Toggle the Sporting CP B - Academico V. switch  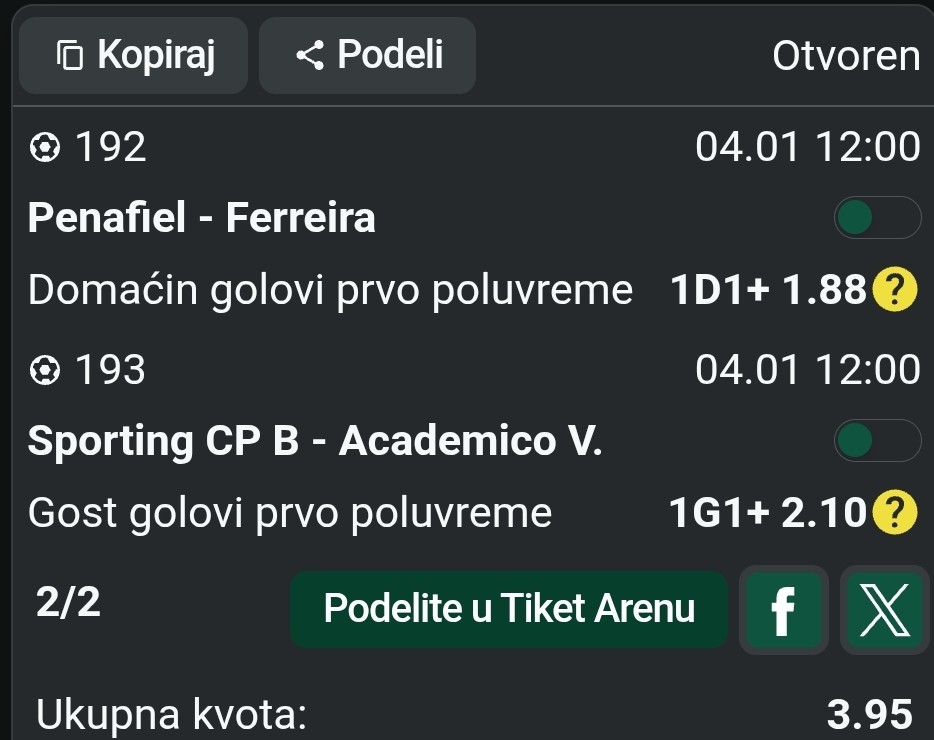pyautogui.click(x=877, y=440)
